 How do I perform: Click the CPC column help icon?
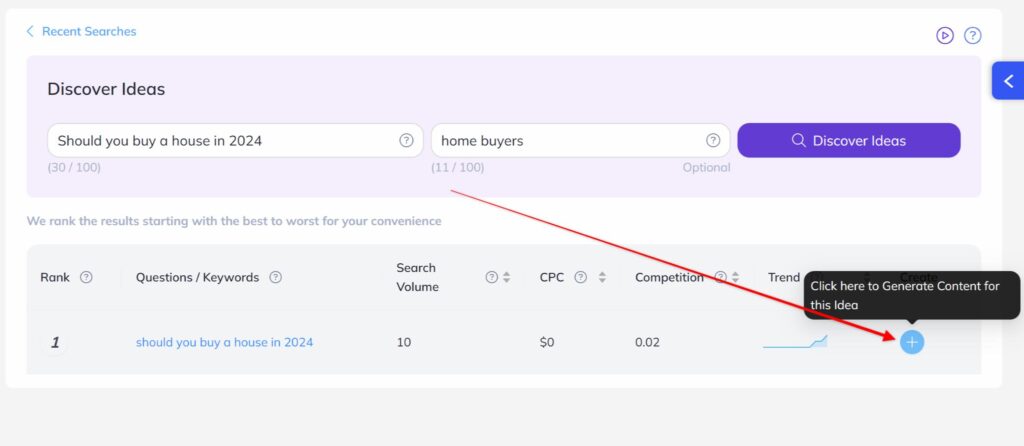click(x=580, y=277)
